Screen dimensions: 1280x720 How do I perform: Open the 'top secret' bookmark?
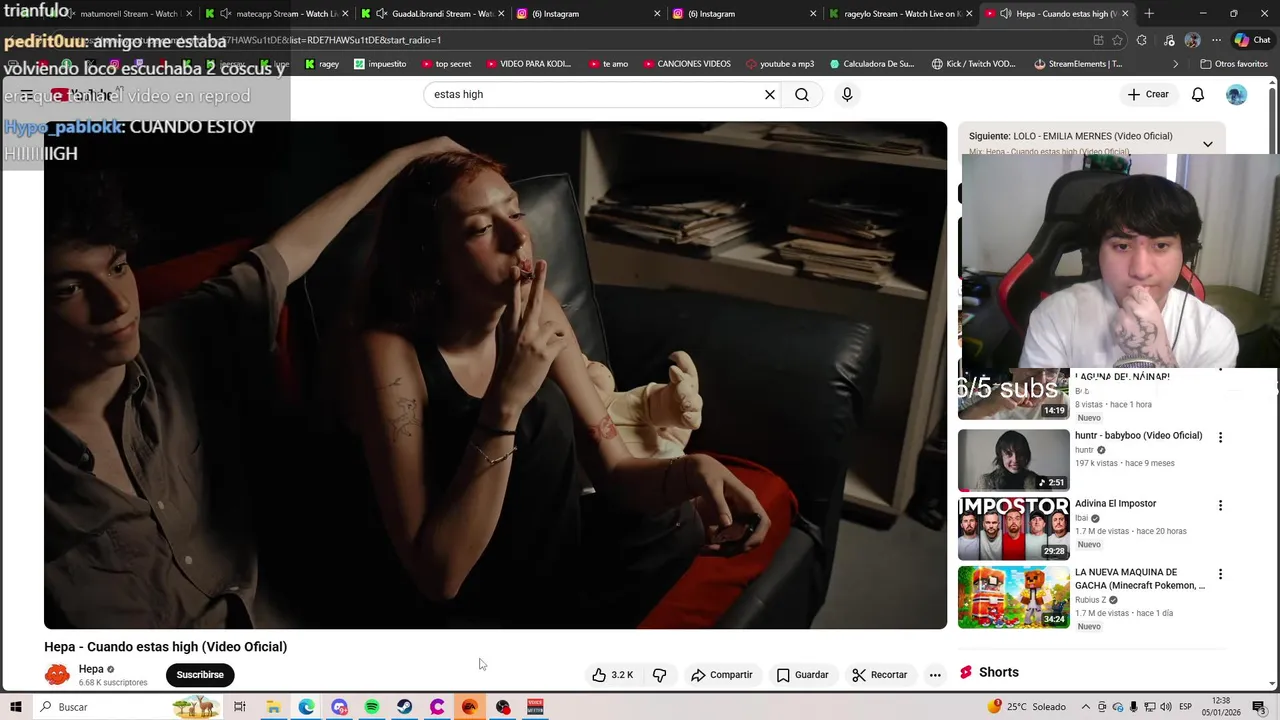(446, 64)
